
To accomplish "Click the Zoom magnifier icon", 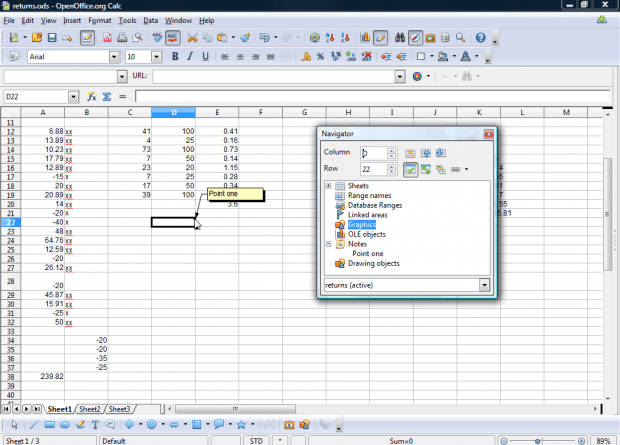I will 460,38.
